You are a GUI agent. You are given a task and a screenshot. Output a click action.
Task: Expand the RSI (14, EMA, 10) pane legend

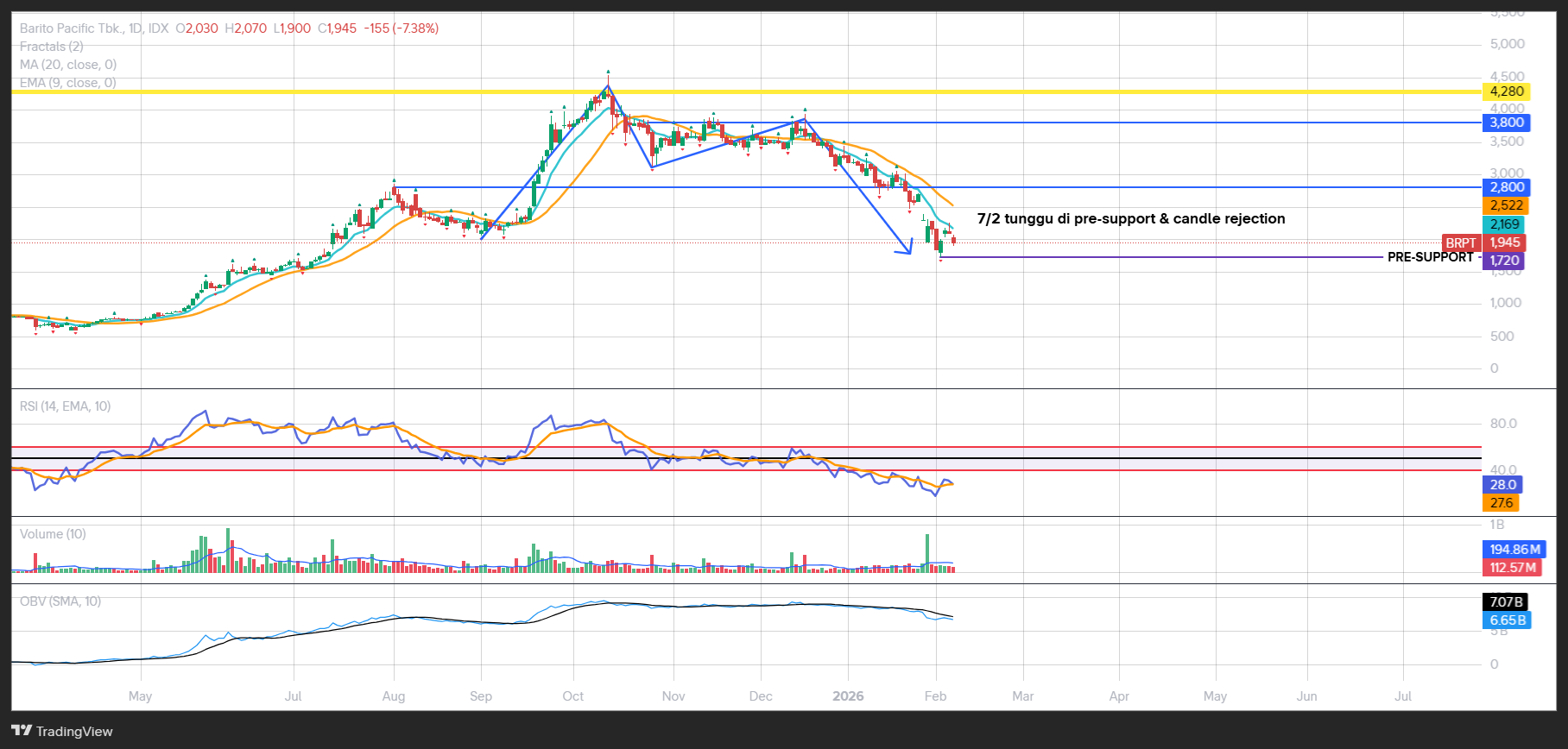(66, 406)
